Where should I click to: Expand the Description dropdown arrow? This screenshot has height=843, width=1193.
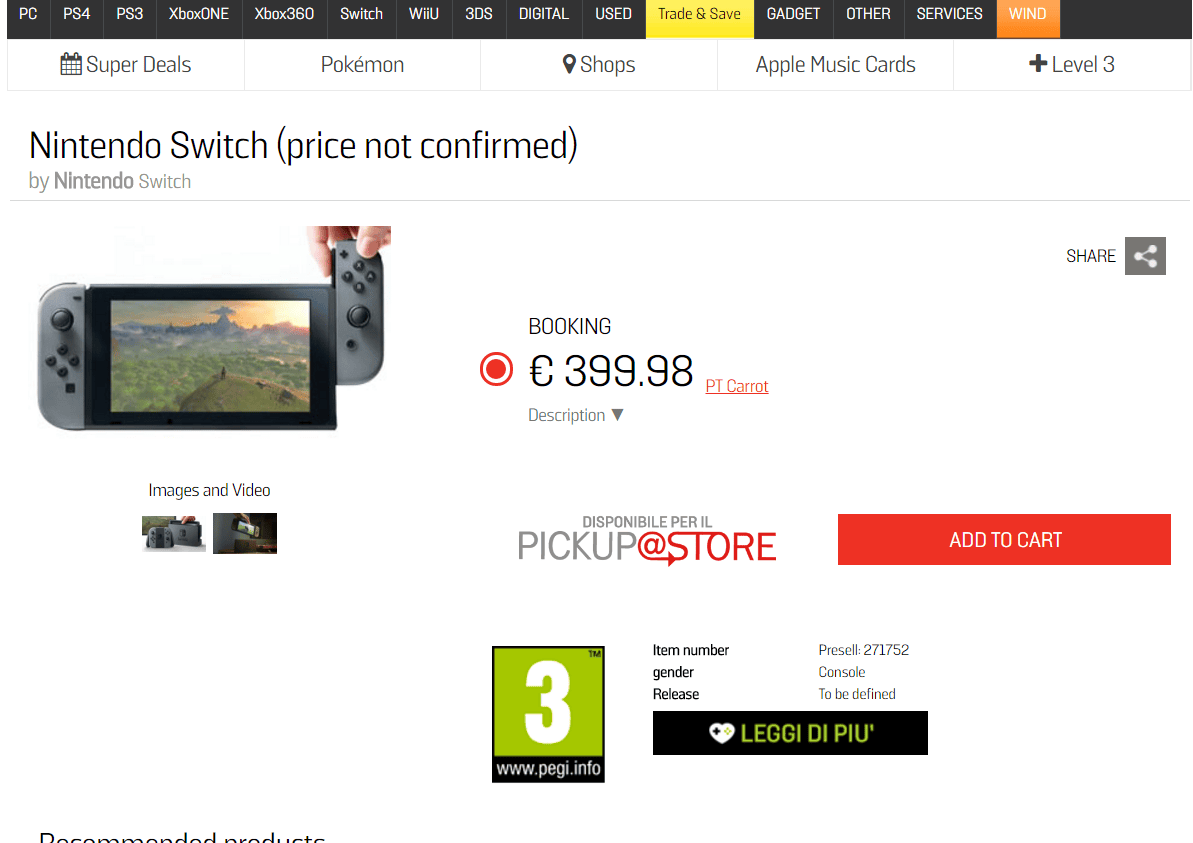tap(617, 415)
